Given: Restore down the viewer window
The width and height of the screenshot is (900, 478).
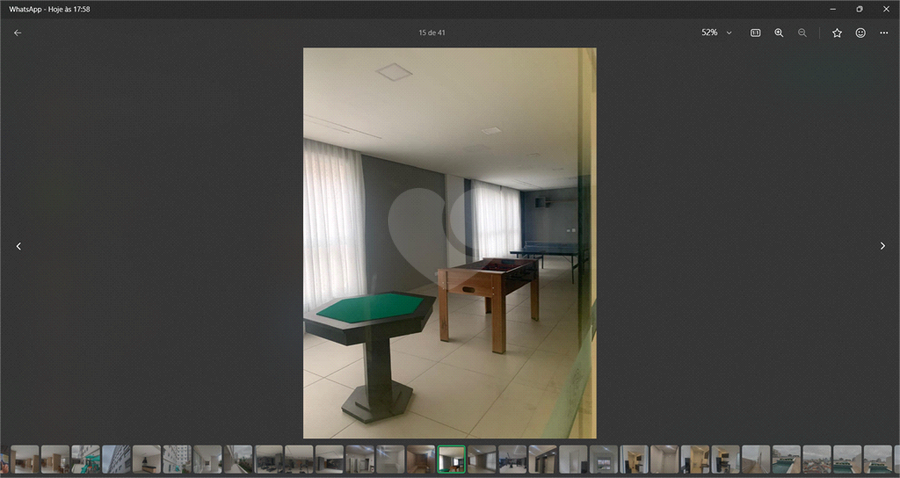Looking at the screenshot, I should point(859,9).
